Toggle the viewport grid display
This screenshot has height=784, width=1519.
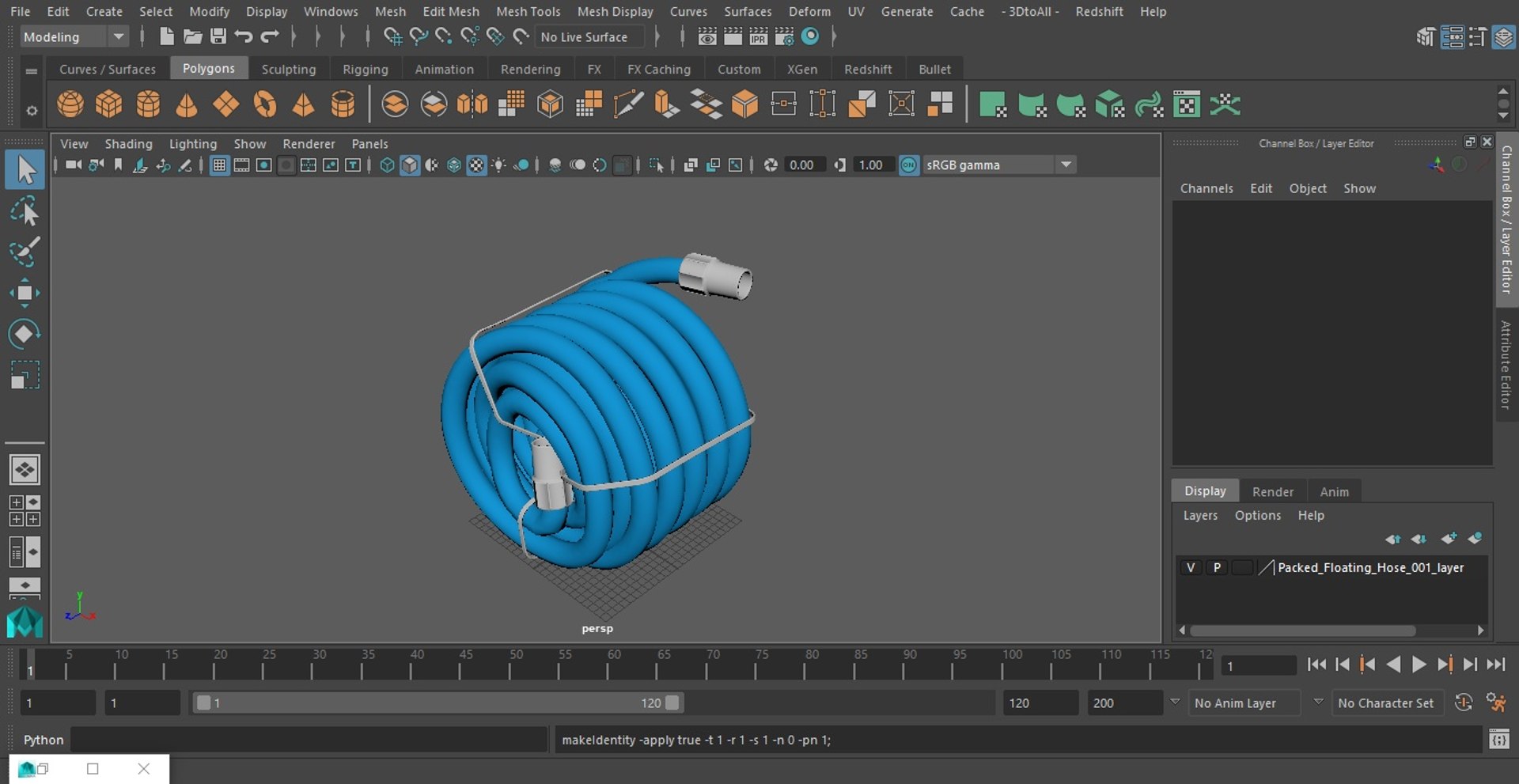click(219, 165)
